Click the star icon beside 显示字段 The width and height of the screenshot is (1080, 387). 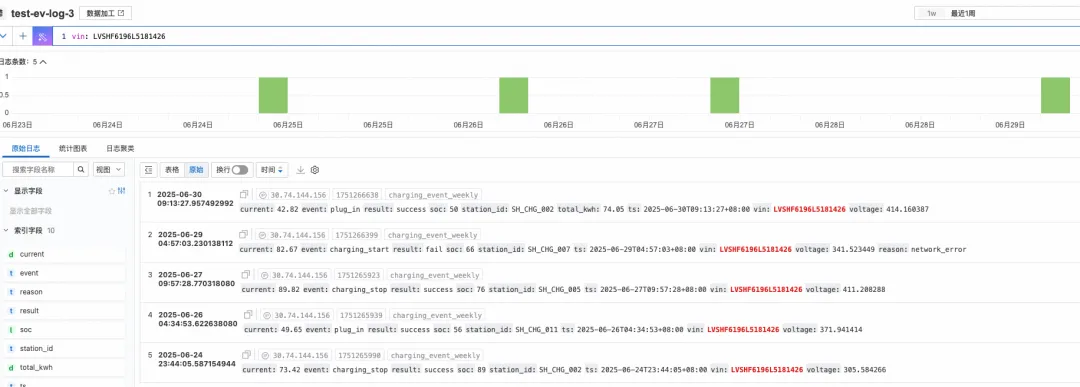coord(112,191)
